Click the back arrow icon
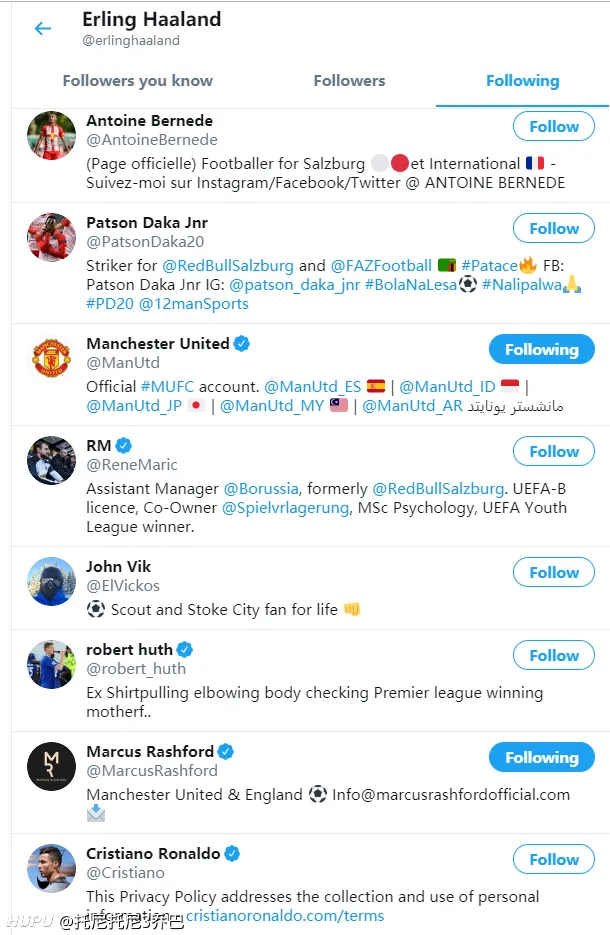 pyautogui.click(x=42, y=29)
